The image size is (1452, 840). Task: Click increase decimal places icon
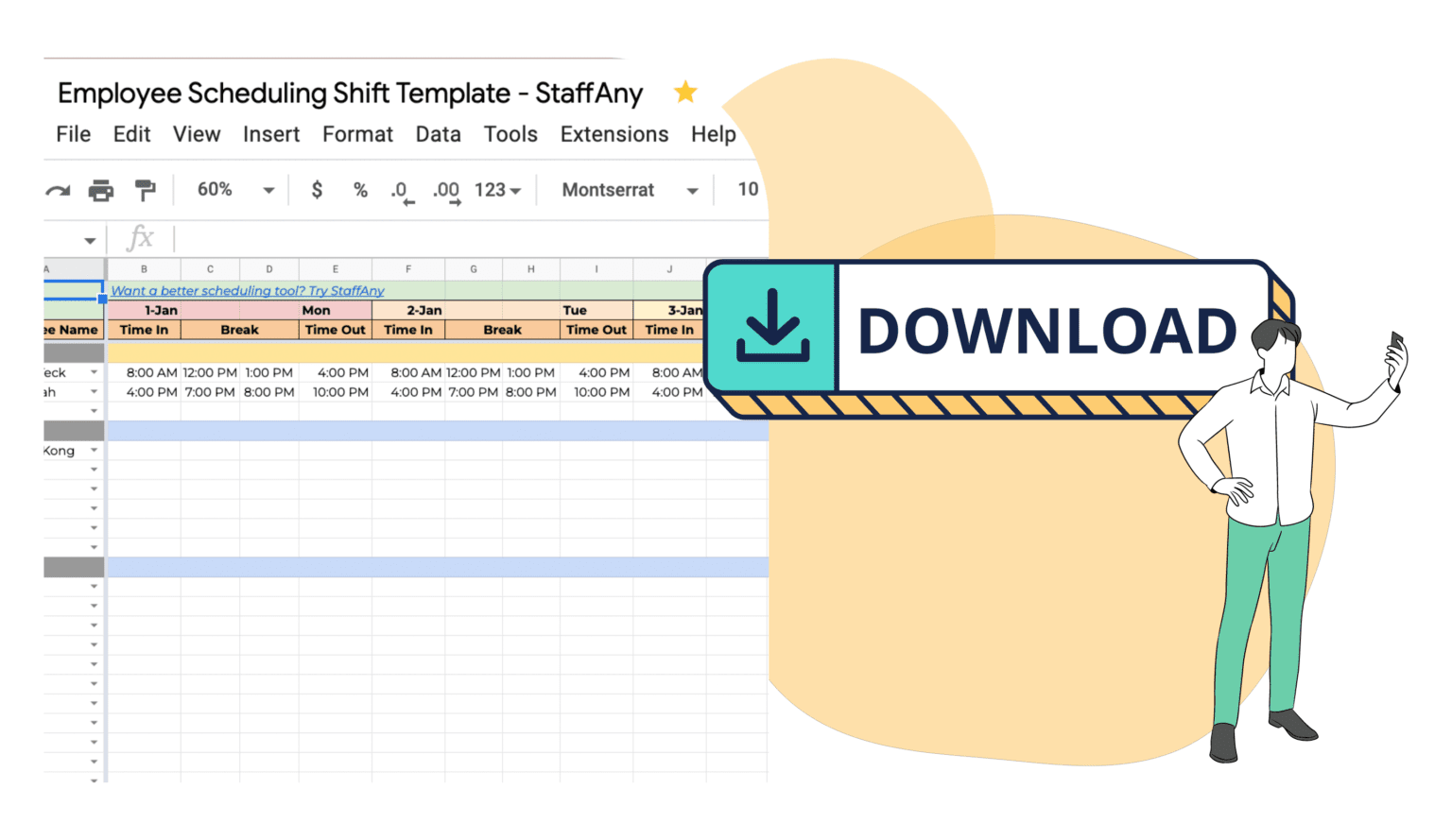click(446, 189)
